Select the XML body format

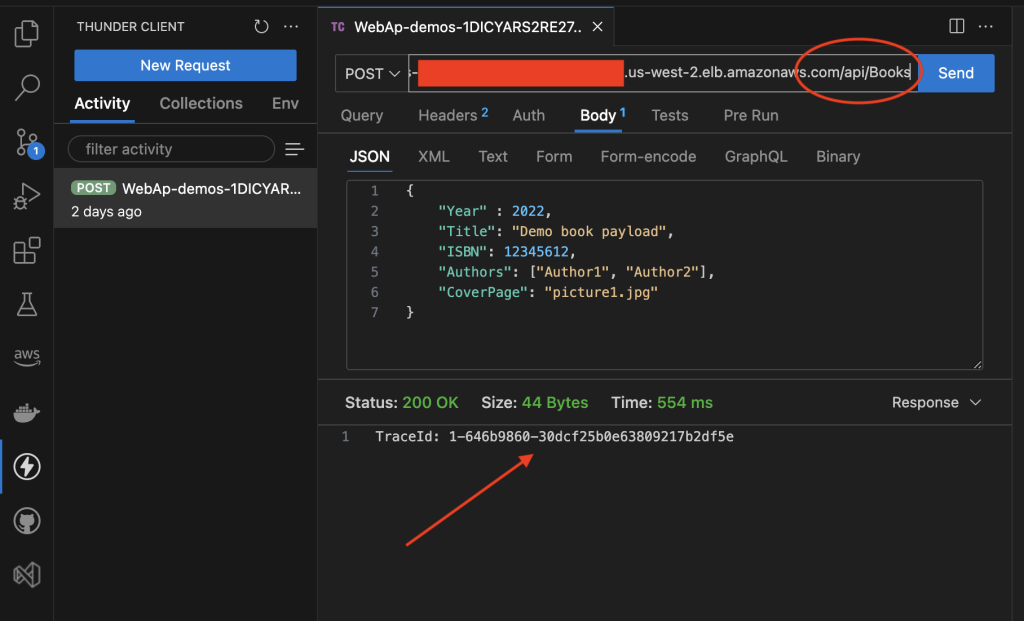(433, 156)
